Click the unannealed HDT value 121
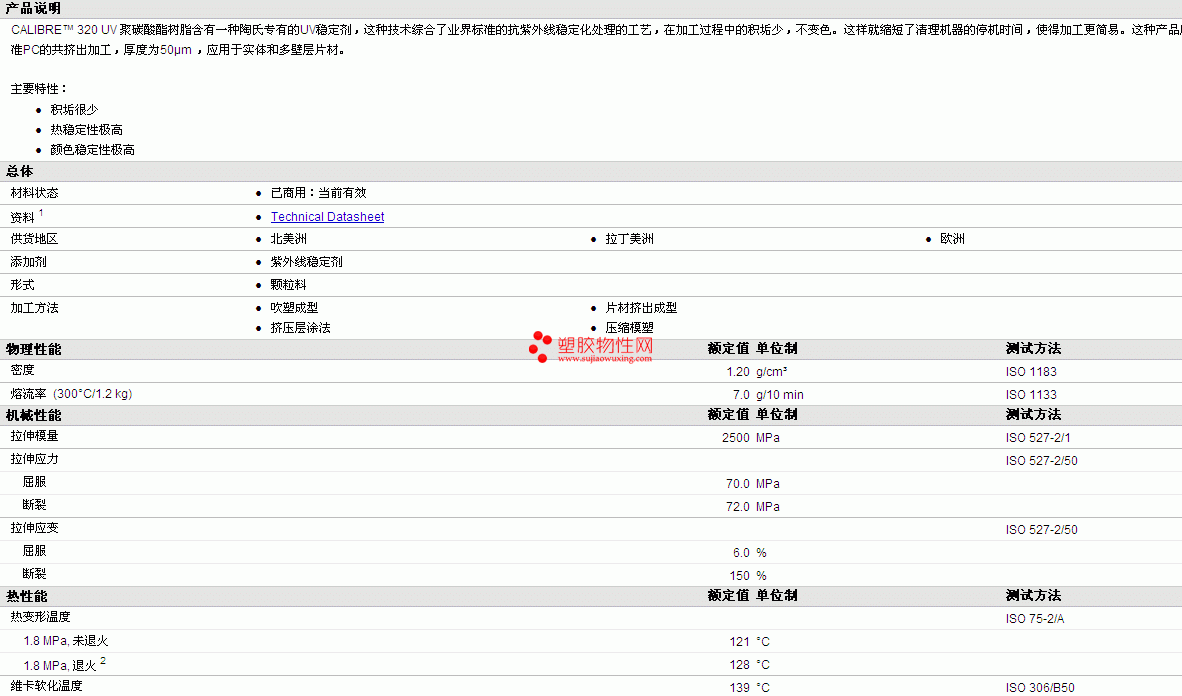The height and width of the screenshot is (696, 1182). 740,642
